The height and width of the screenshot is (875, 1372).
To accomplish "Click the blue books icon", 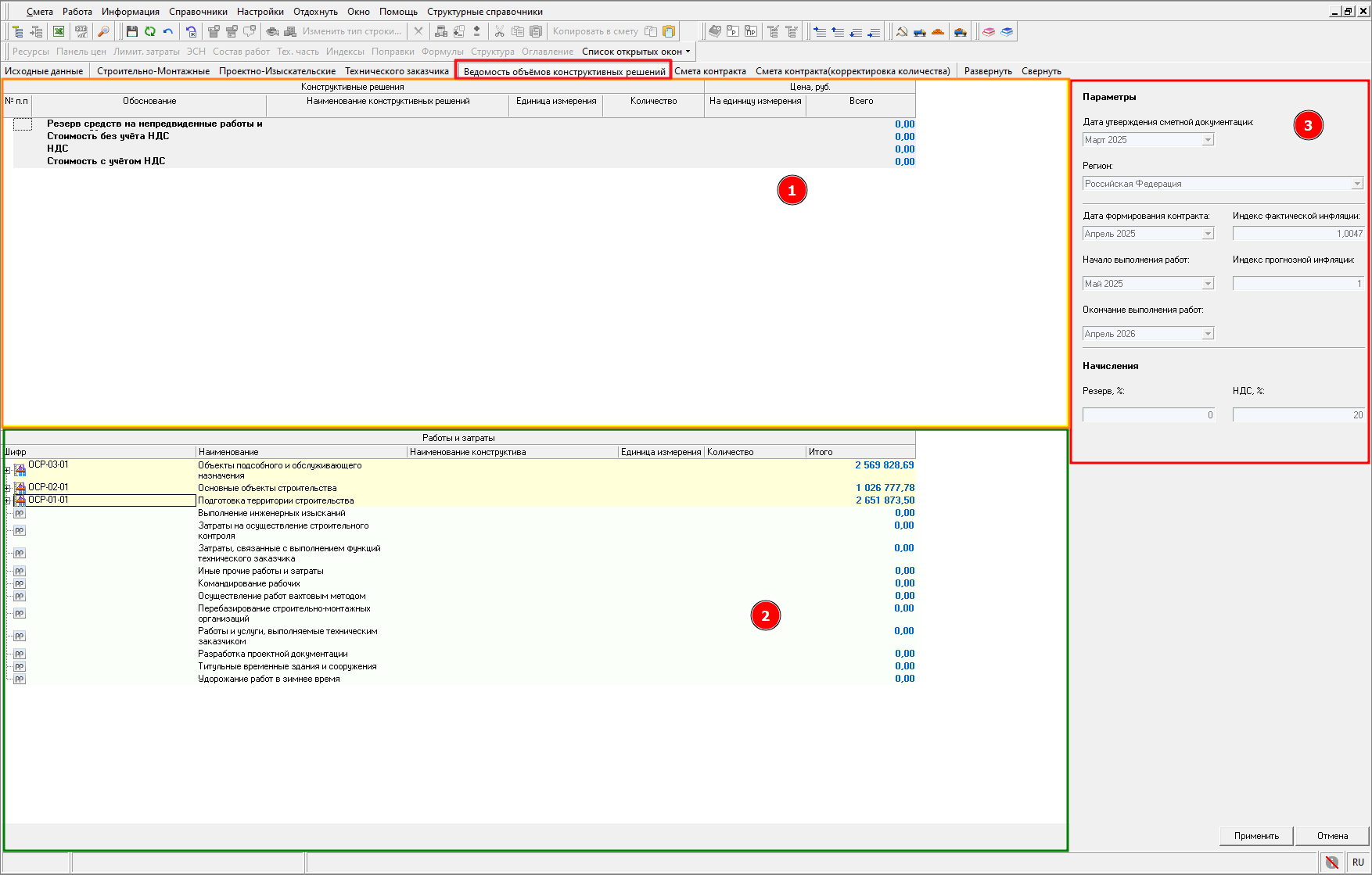I will click(1007, 31).
